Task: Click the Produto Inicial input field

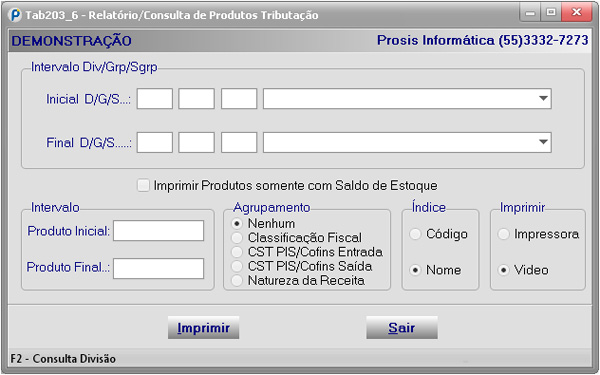Action: pos(158,231)
